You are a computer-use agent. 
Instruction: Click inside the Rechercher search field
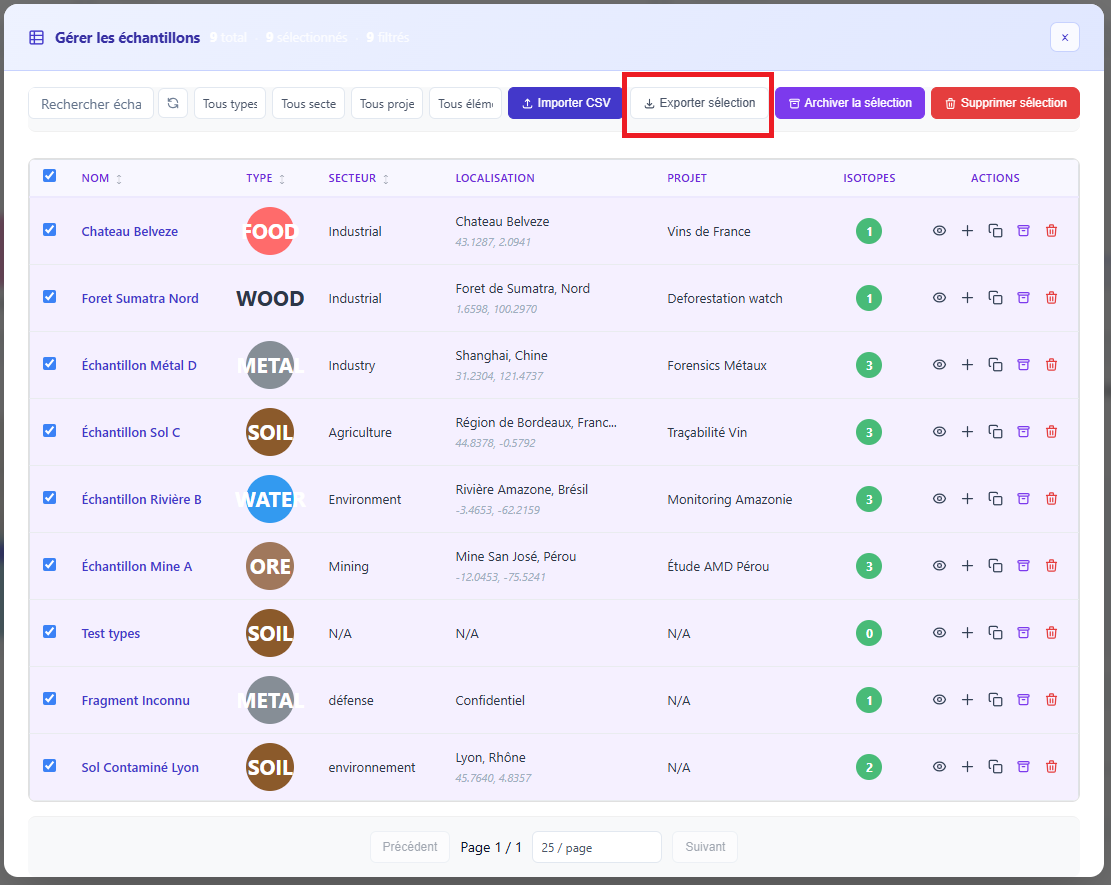click(90, 102)
